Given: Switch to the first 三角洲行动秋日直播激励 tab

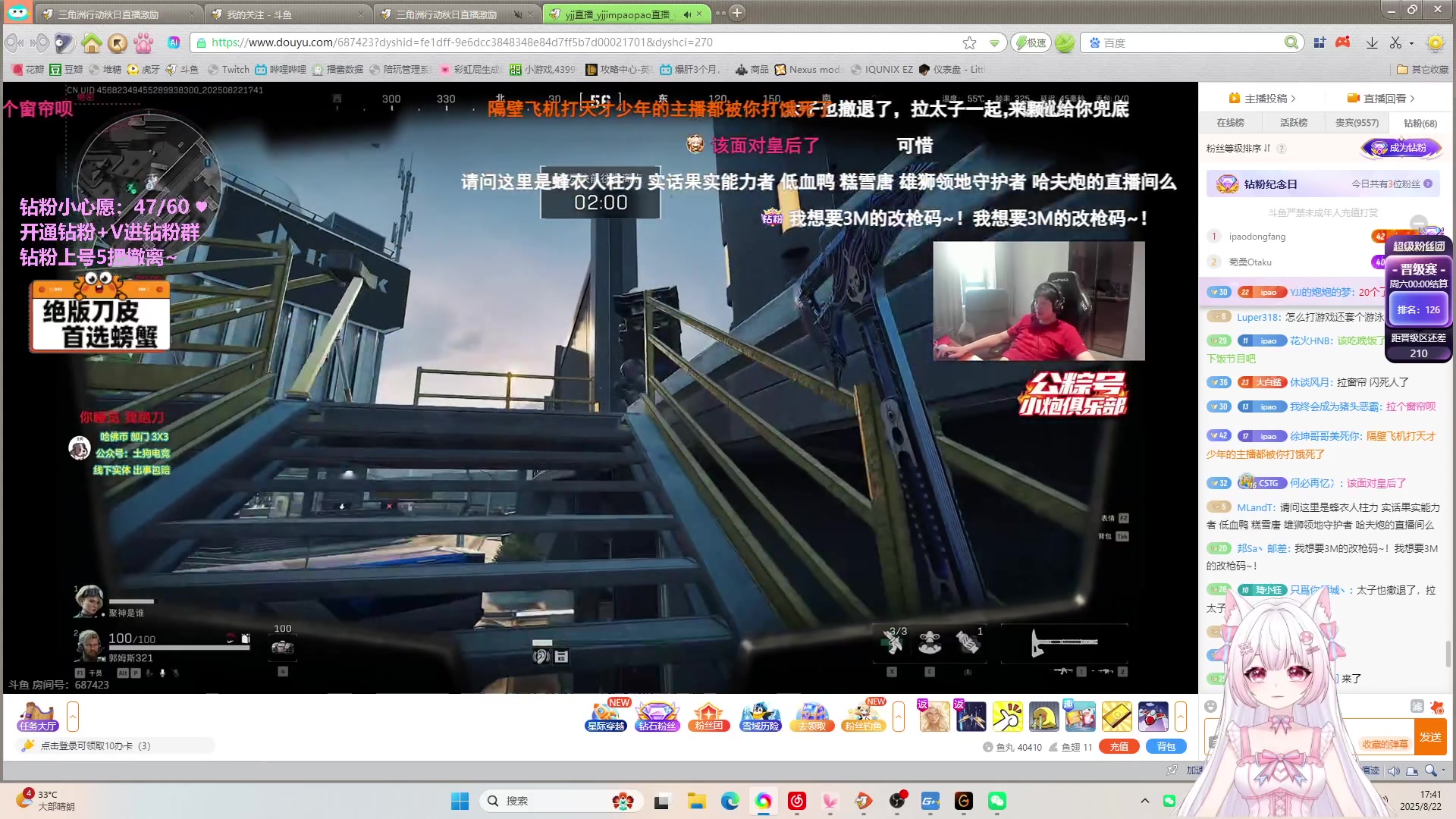Looking at the screenshot, I should click(119, 14).
